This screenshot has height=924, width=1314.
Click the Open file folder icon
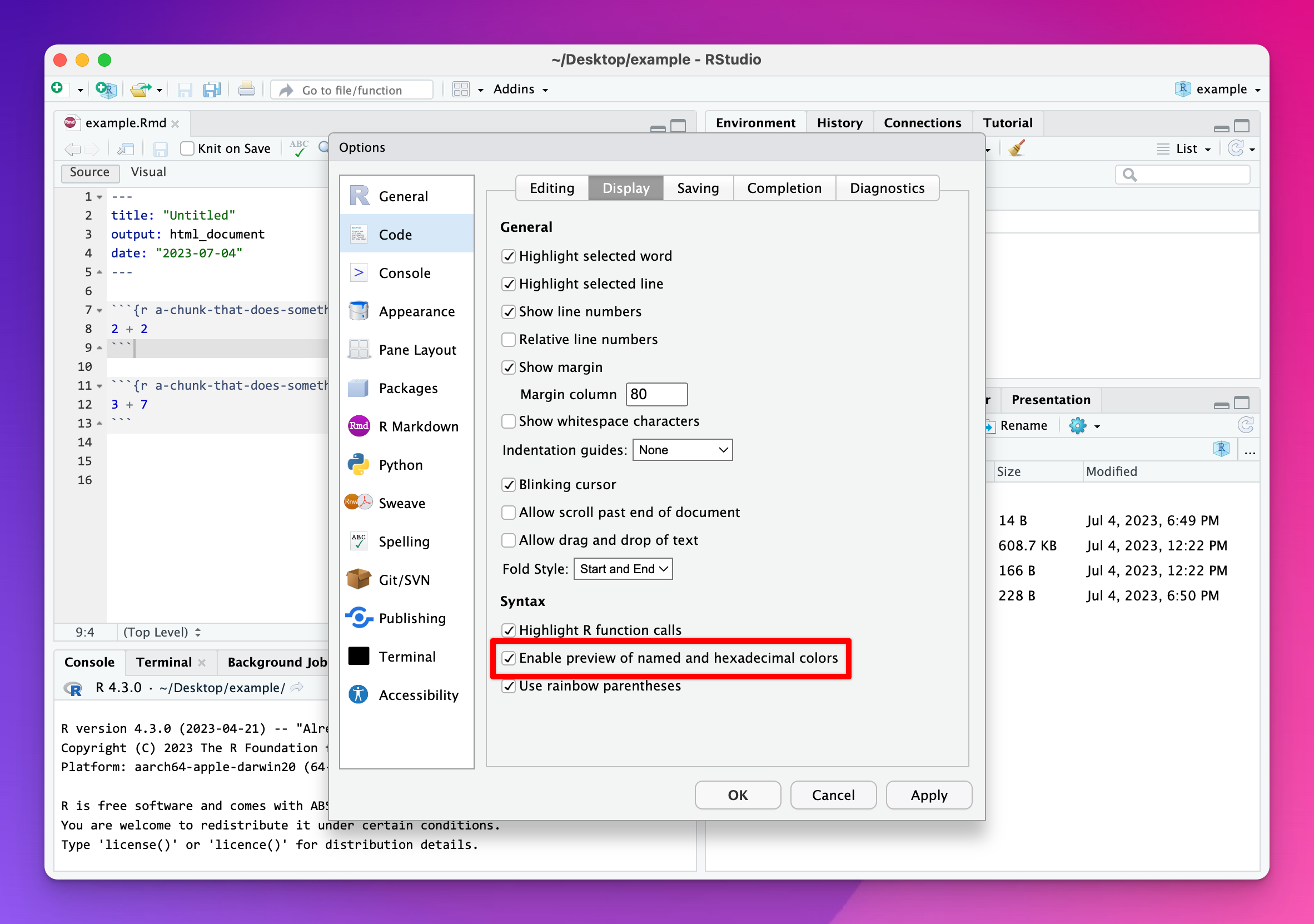pos(140,90)
